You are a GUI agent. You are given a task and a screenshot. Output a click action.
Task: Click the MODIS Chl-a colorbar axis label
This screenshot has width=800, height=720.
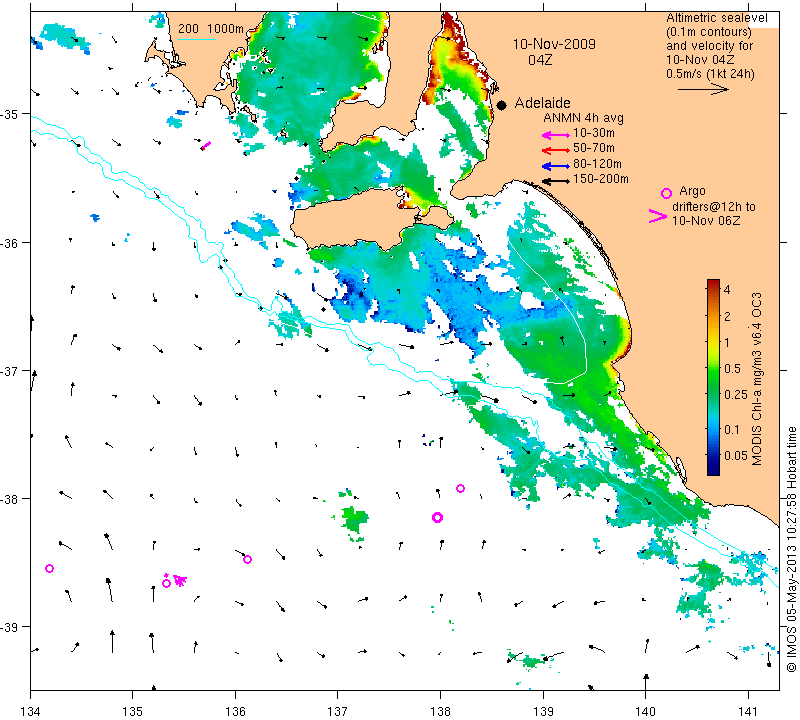757,379
